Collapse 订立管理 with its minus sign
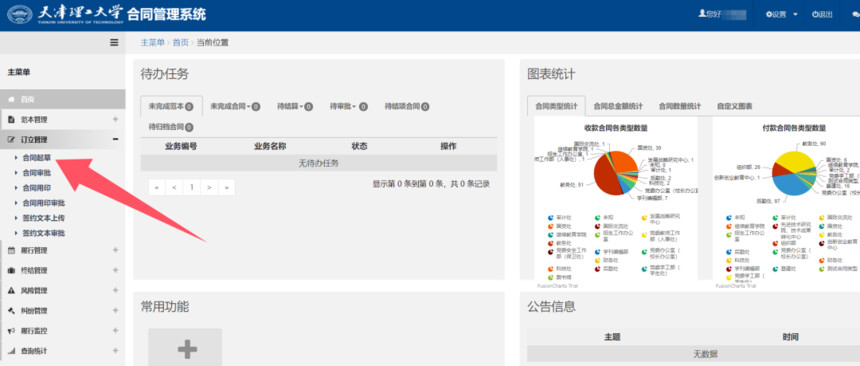Screen dimensions: 860x366 (115, 140)
